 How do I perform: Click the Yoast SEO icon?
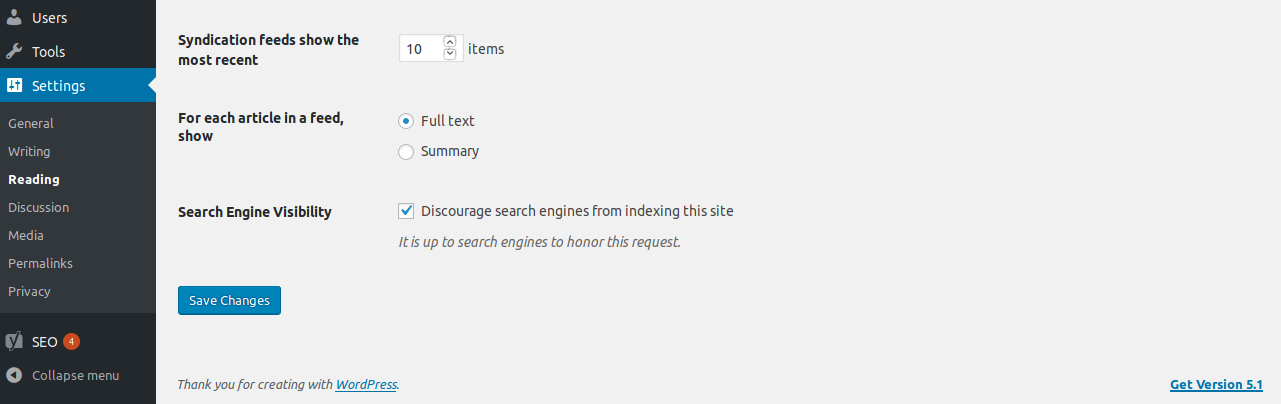[15, 341]
